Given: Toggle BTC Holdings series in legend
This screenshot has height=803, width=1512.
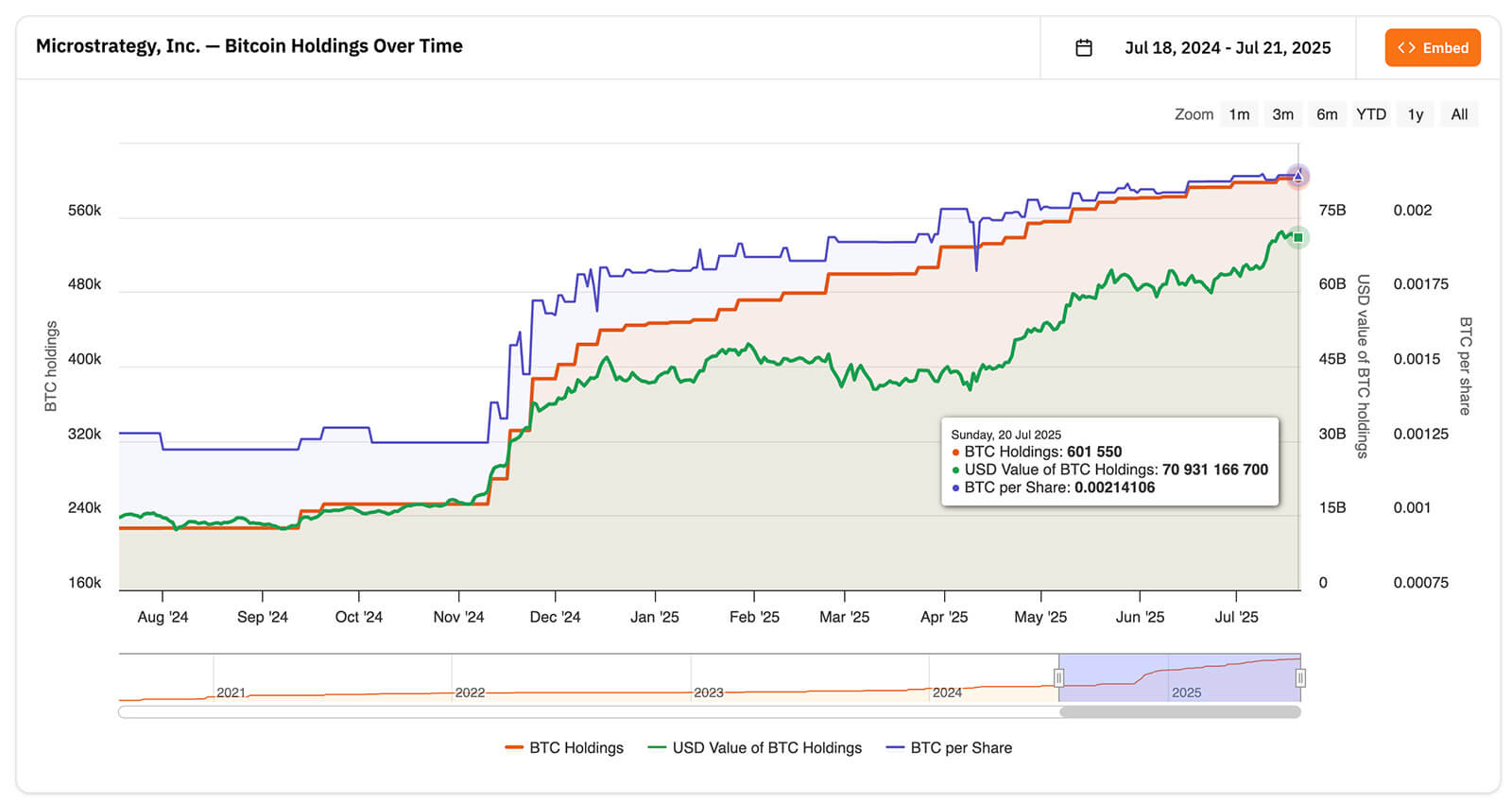Looking at the screenshot, I should pyautogui.click(x=565, y=747).
